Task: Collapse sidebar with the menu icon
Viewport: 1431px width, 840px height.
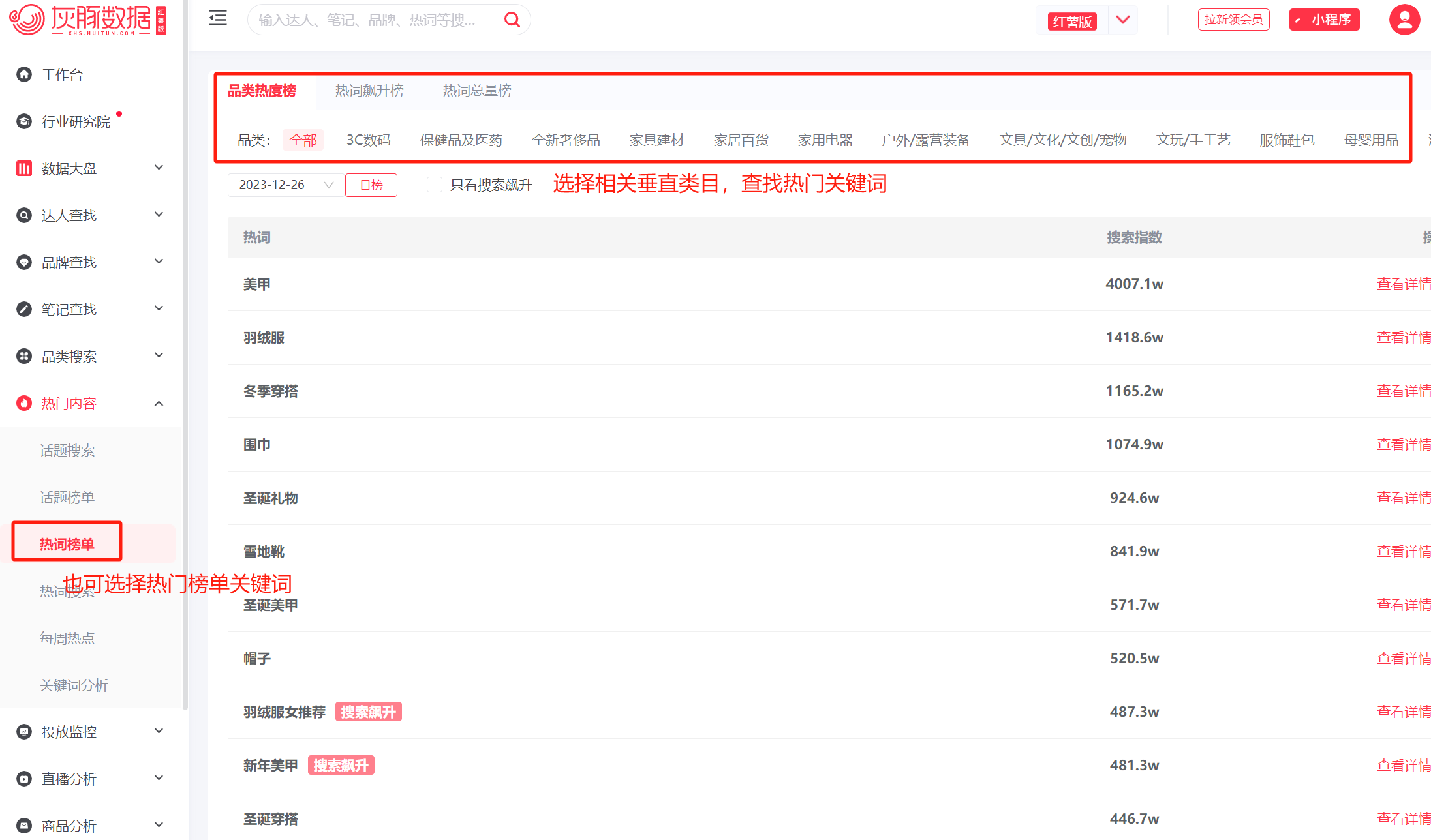Action: click(x=218, y=18)
